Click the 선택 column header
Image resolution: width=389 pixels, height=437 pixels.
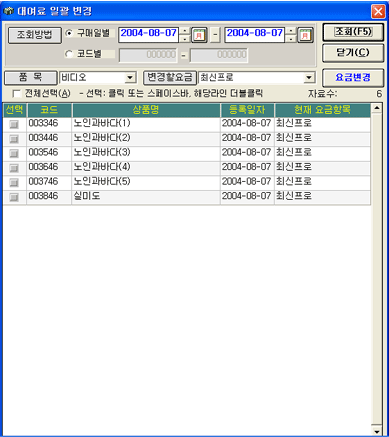pos(15,110)
